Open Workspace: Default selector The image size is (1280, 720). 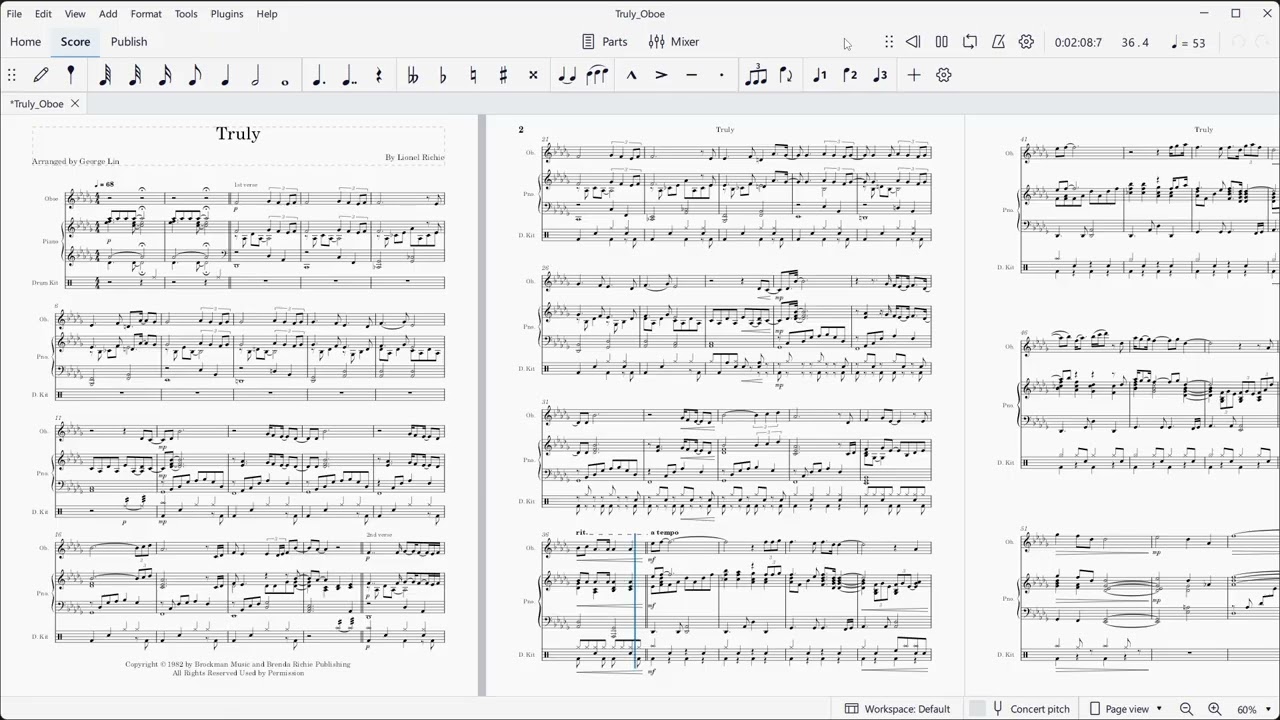click(x=897, y=709)
